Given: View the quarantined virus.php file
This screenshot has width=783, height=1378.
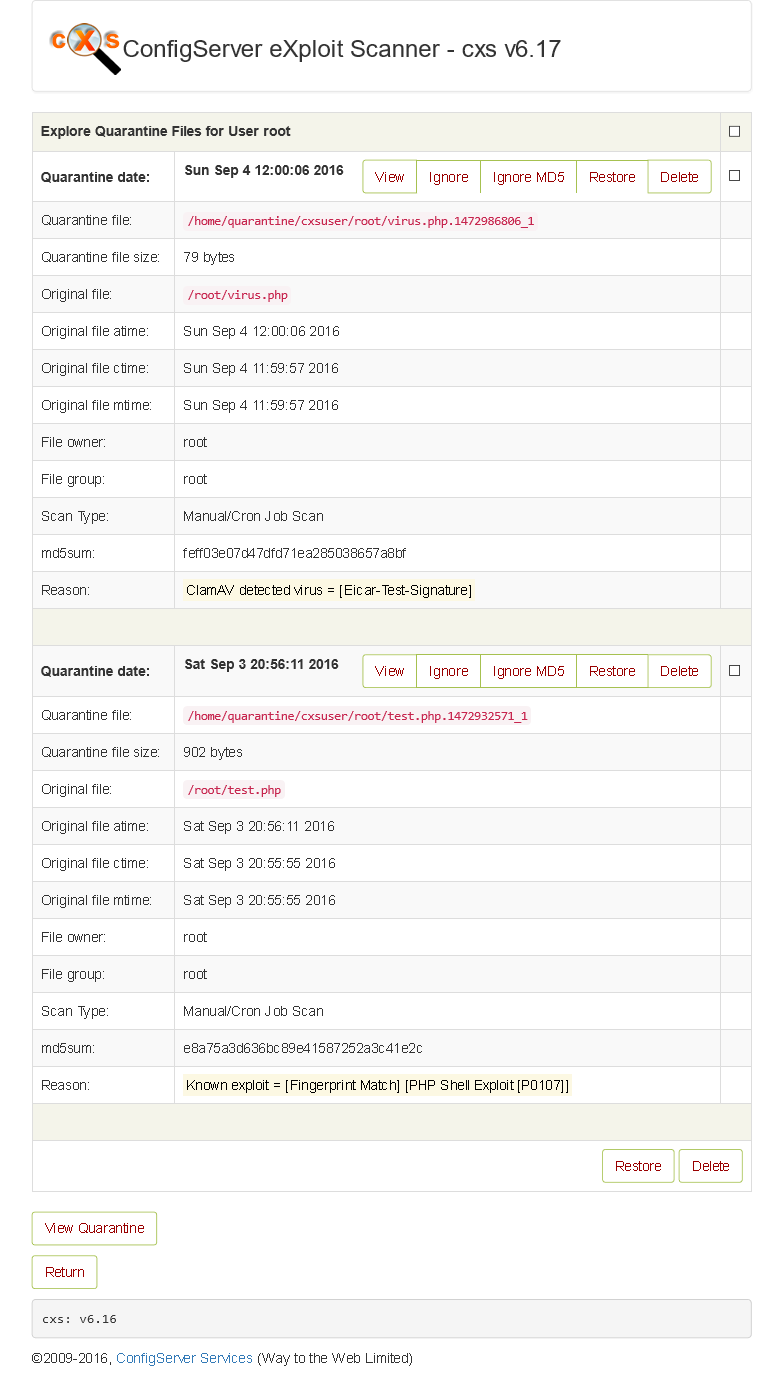Looking at the screenshot, I should [x=389, y=177].
